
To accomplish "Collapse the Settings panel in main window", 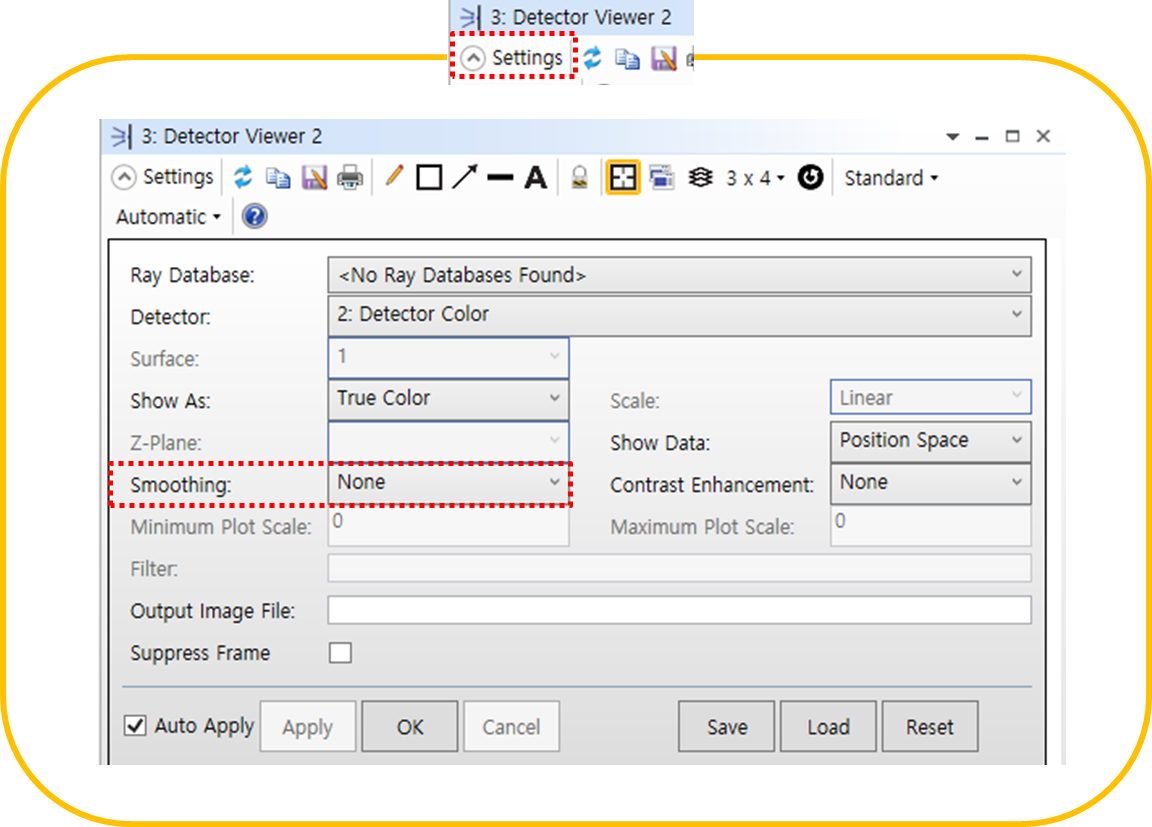I will (162, 177).
